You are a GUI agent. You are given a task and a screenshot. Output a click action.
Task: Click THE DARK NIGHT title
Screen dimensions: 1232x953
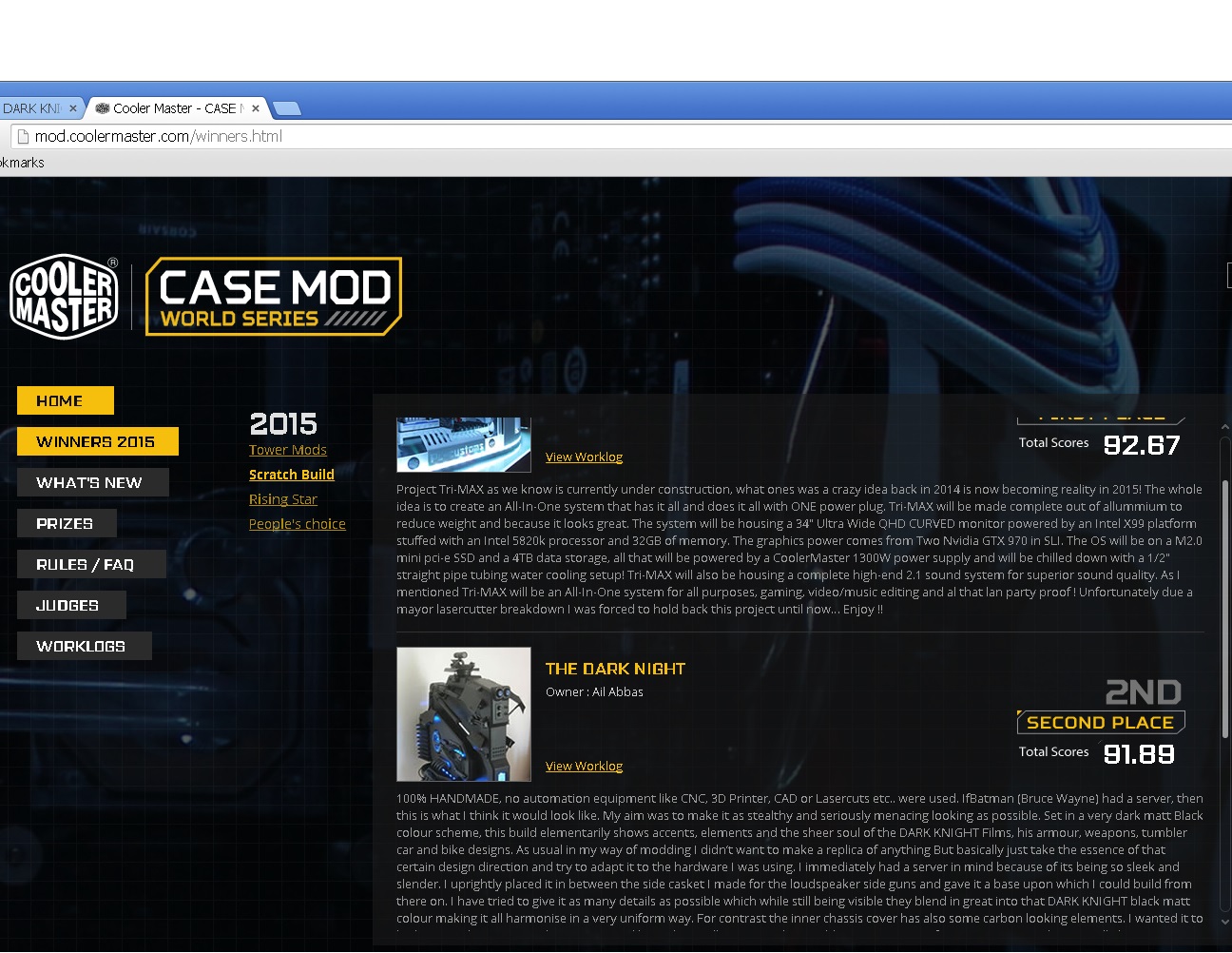615,669
